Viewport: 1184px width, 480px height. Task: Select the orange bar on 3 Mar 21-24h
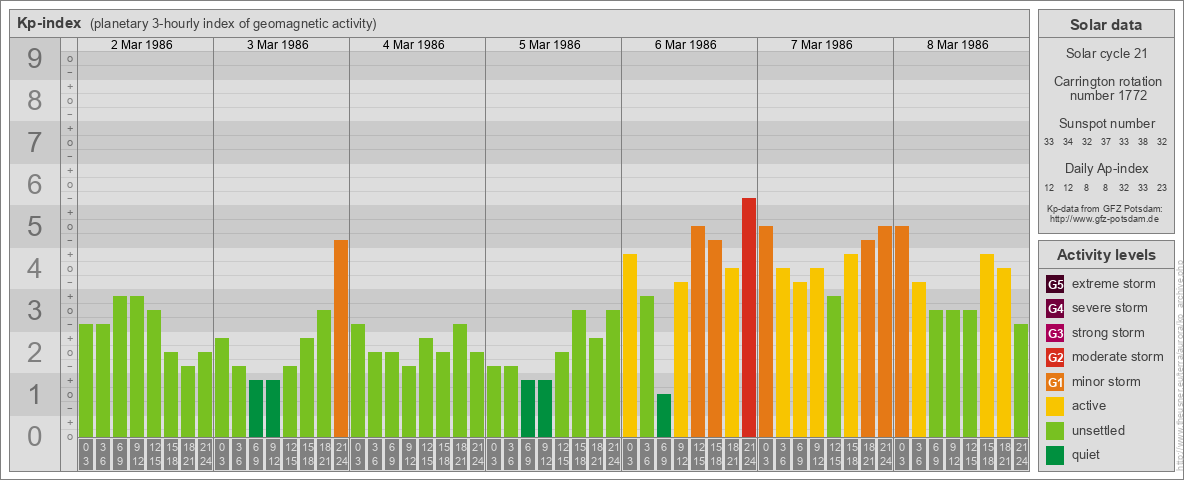(341, 338)
